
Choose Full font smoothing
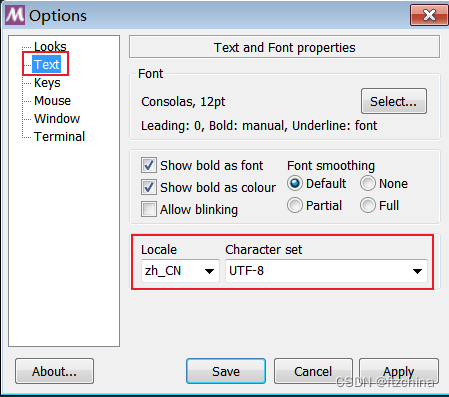pos(368,205)
